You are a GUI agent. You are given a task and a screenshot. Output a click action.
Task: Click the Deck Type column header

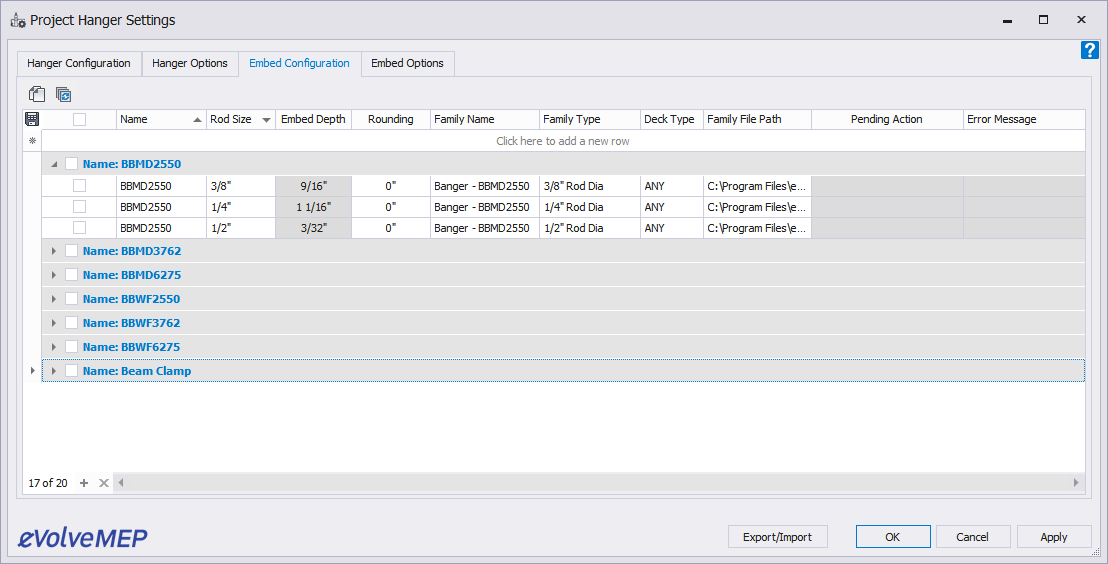(x=672, y=119)
